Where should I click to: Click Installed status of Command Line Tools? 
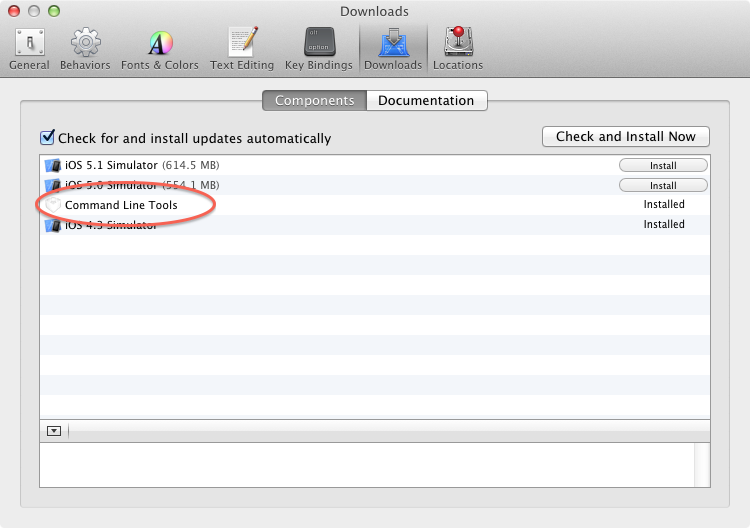point(664,204)
